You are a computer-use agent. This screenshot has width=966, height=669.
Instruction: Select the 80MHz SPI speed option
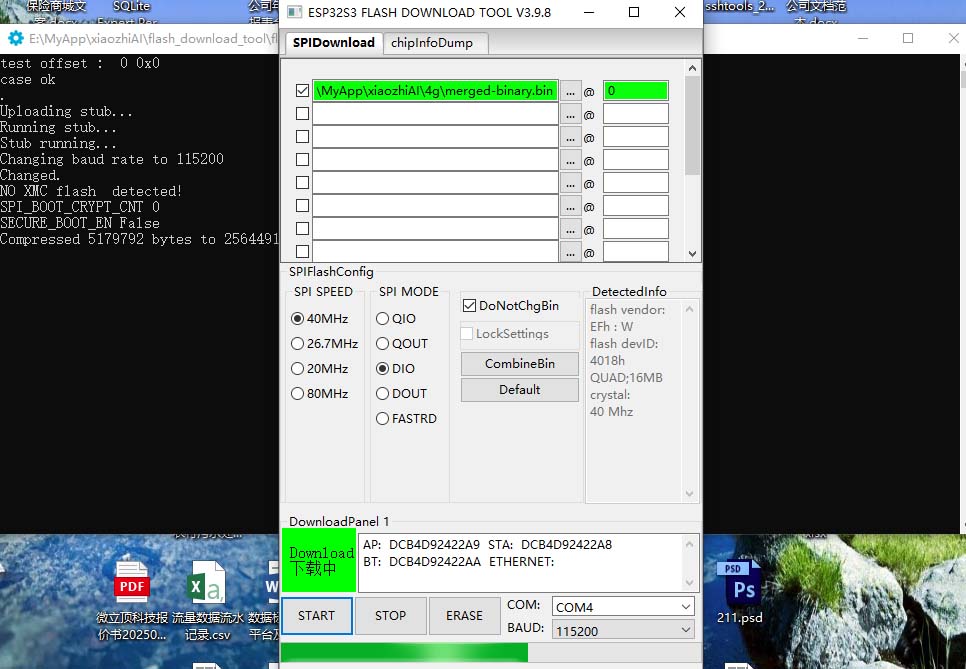[x=297, y=394]
